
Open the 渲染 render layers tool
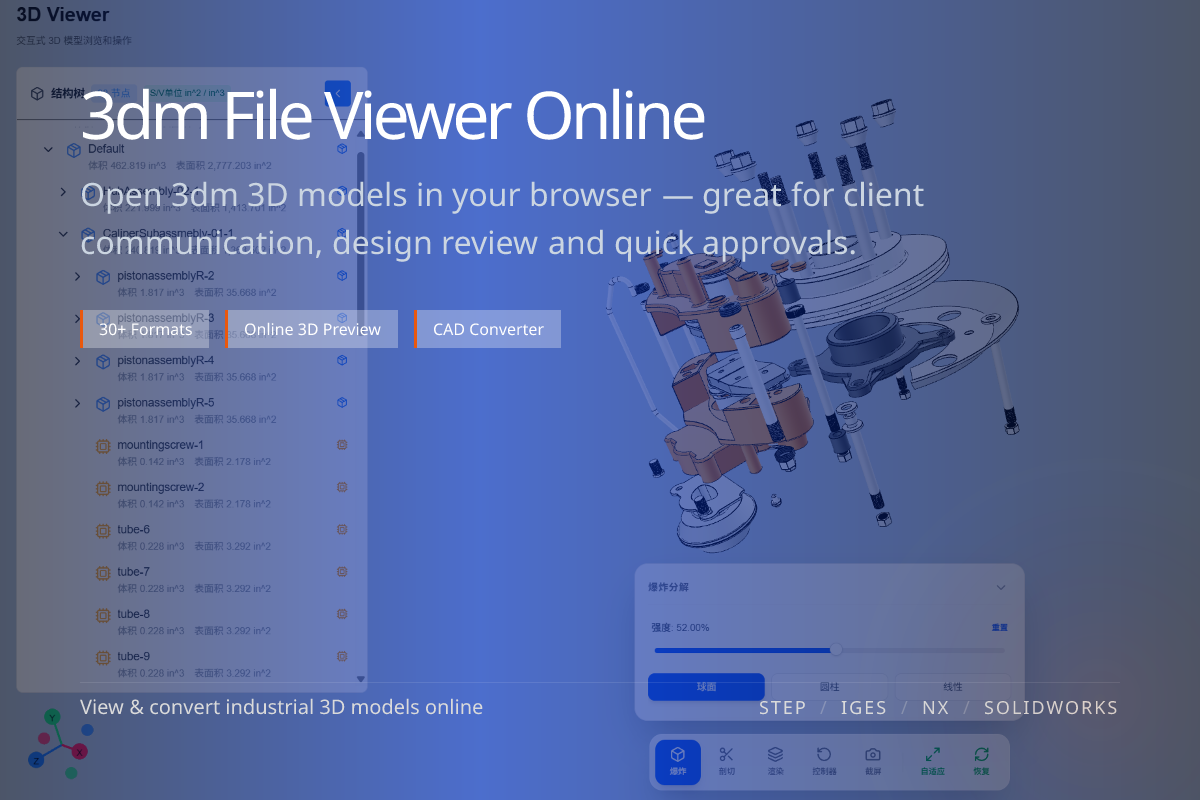775,761
